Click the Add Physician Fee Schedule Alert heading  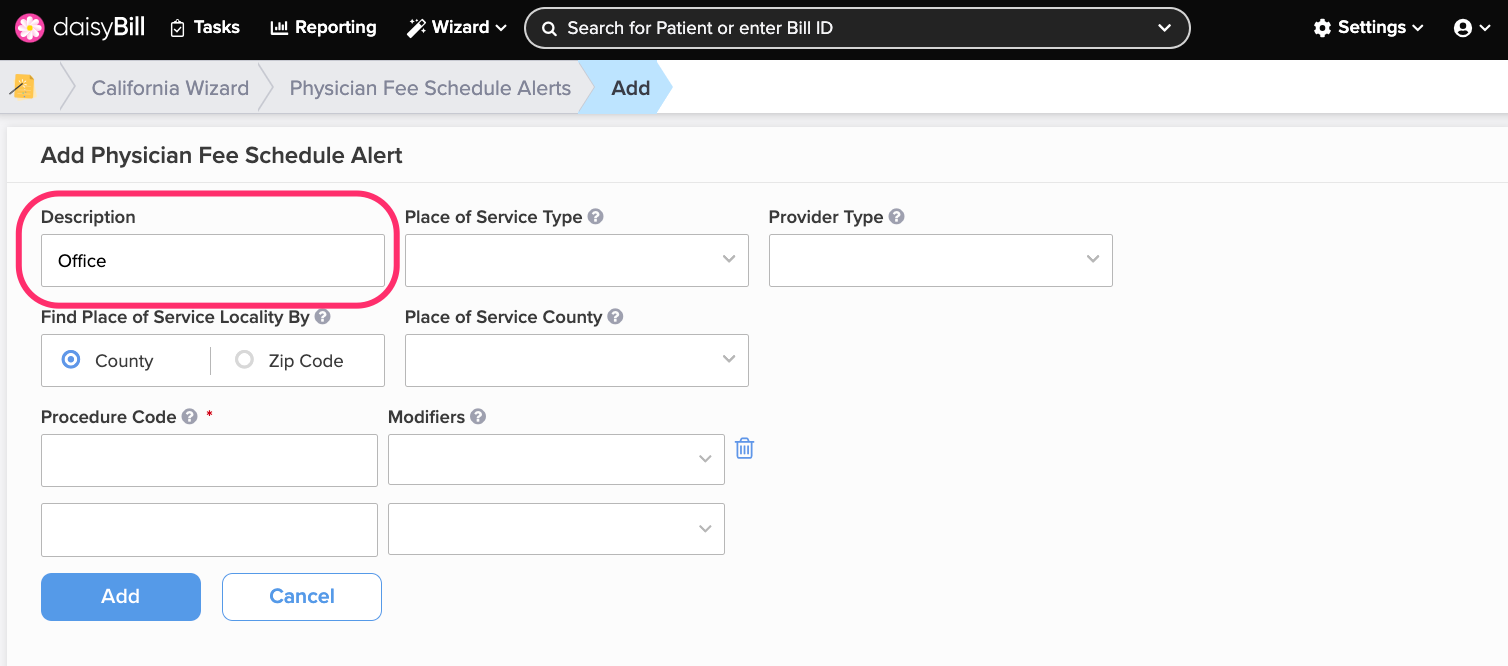click(x=222, y=155)
